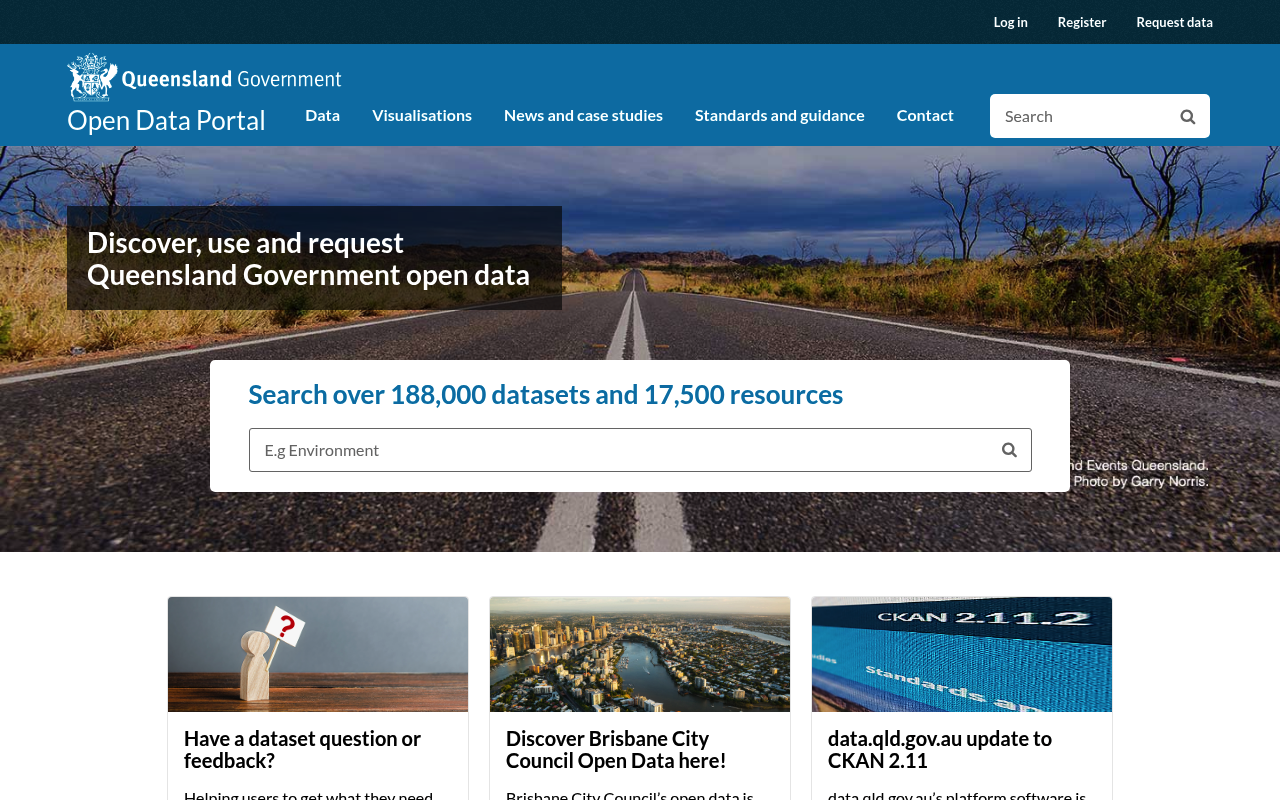Click 'Search over 188,000 datasets' heading text
Viewport: 1280px width, 800px height.
click(545, 394)
